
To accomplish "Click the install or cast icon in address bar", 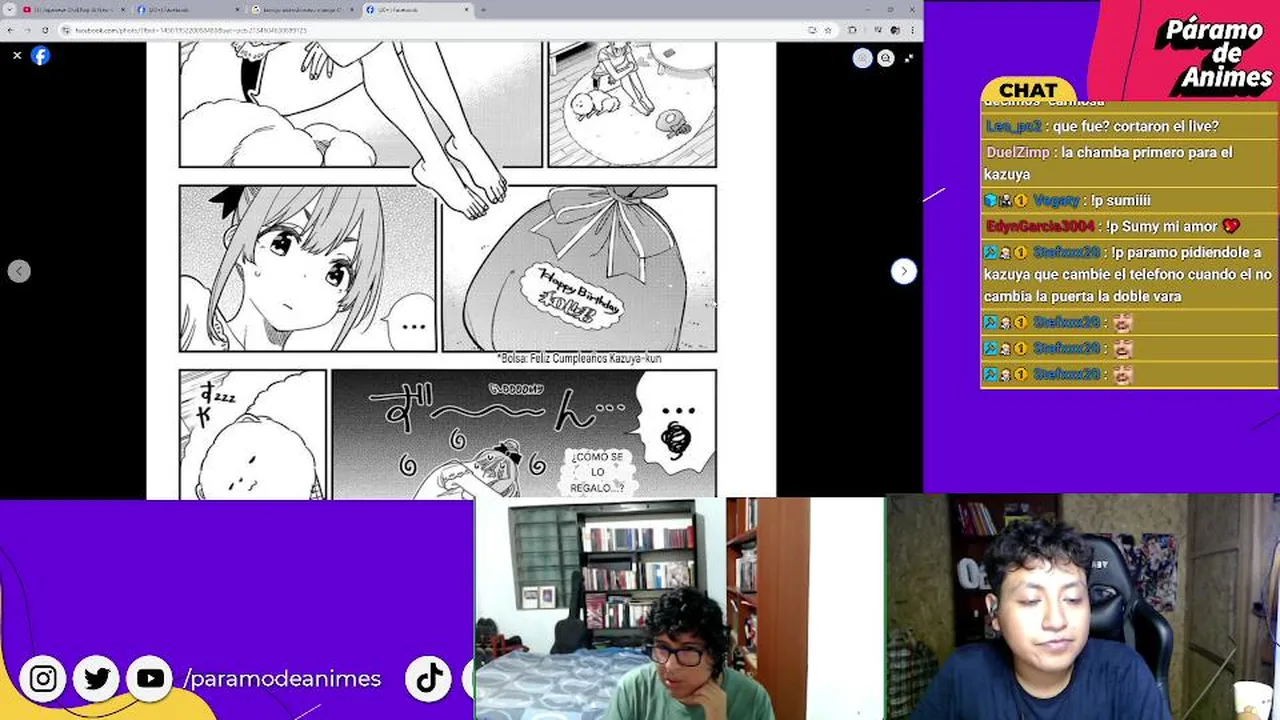I will click(x=811, y=31).
